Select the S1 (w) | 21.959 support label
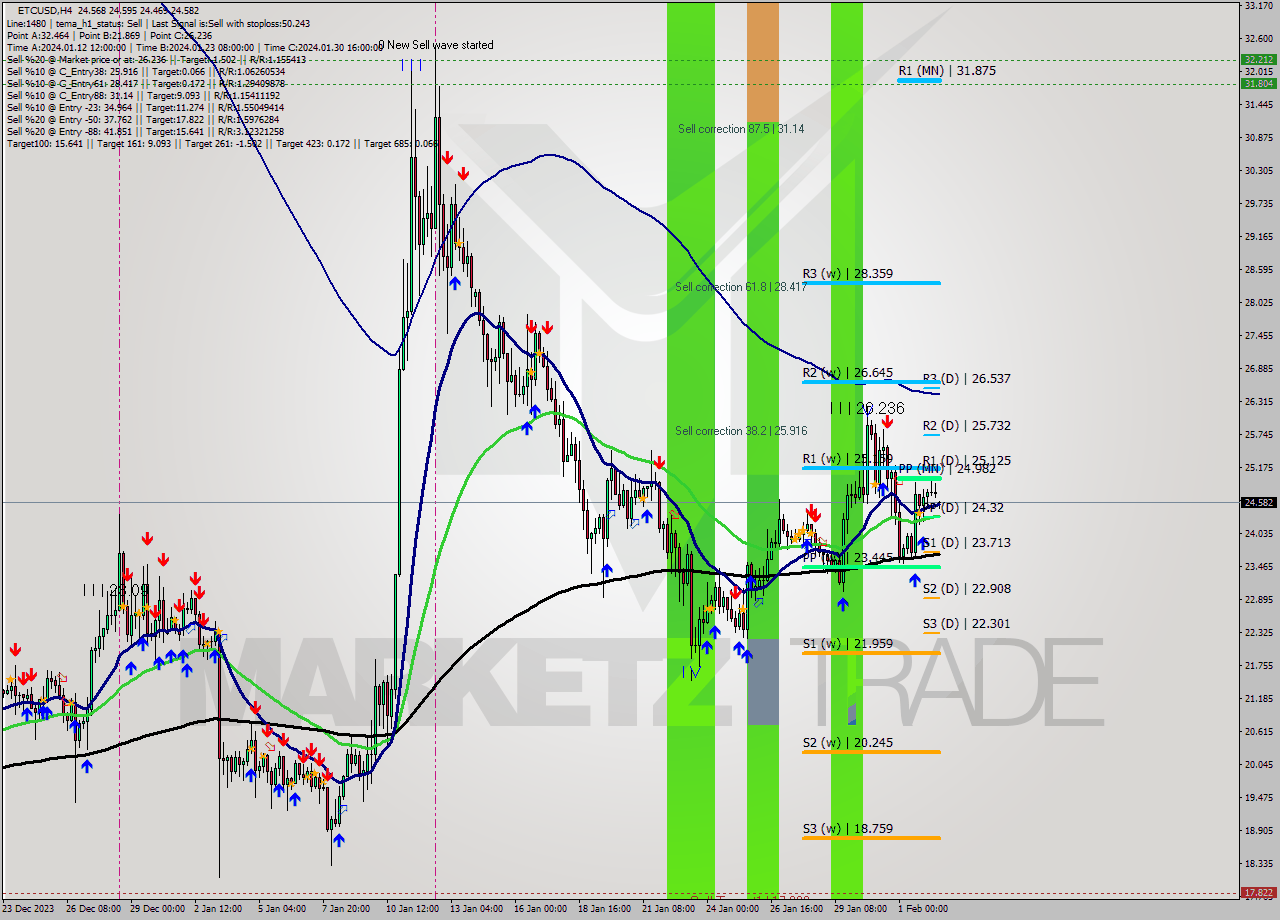1280x920 pixels. point(848,643)
